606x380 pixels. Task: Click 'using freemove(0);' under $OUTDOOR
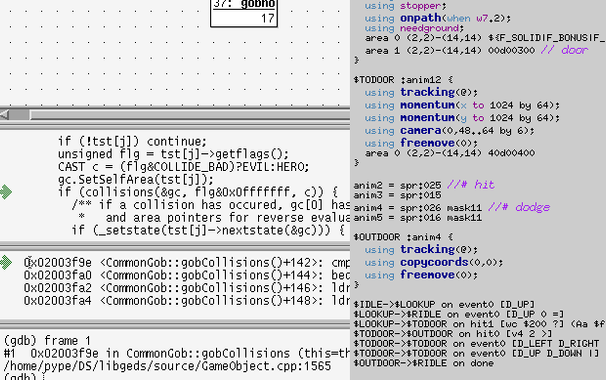coord(421,275)
